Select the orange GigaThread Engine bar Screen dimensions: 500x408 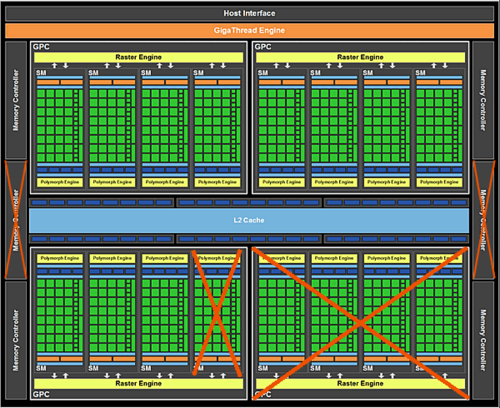click(249, 30)
